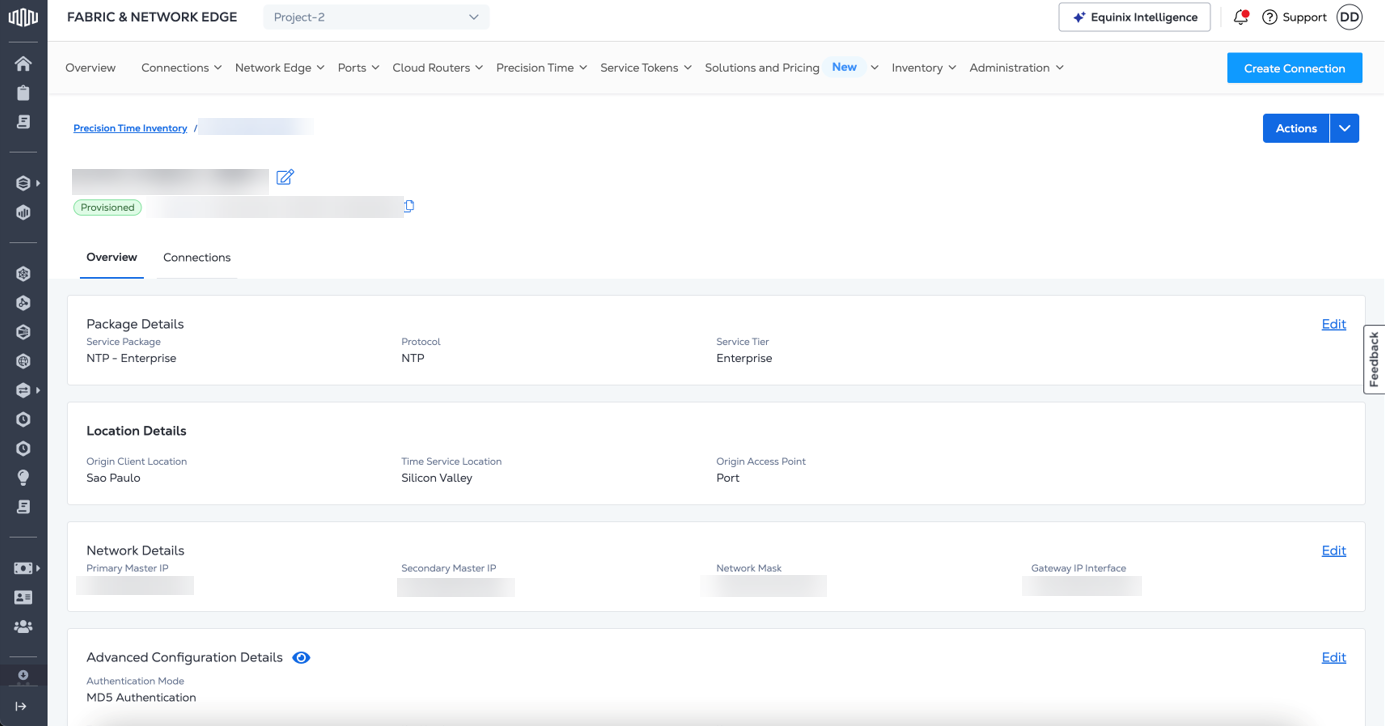Viewport: 1385px width, 727px height.
Task: Click the scroll icon beneath the lightbulb icon
Action: (23, 507)
